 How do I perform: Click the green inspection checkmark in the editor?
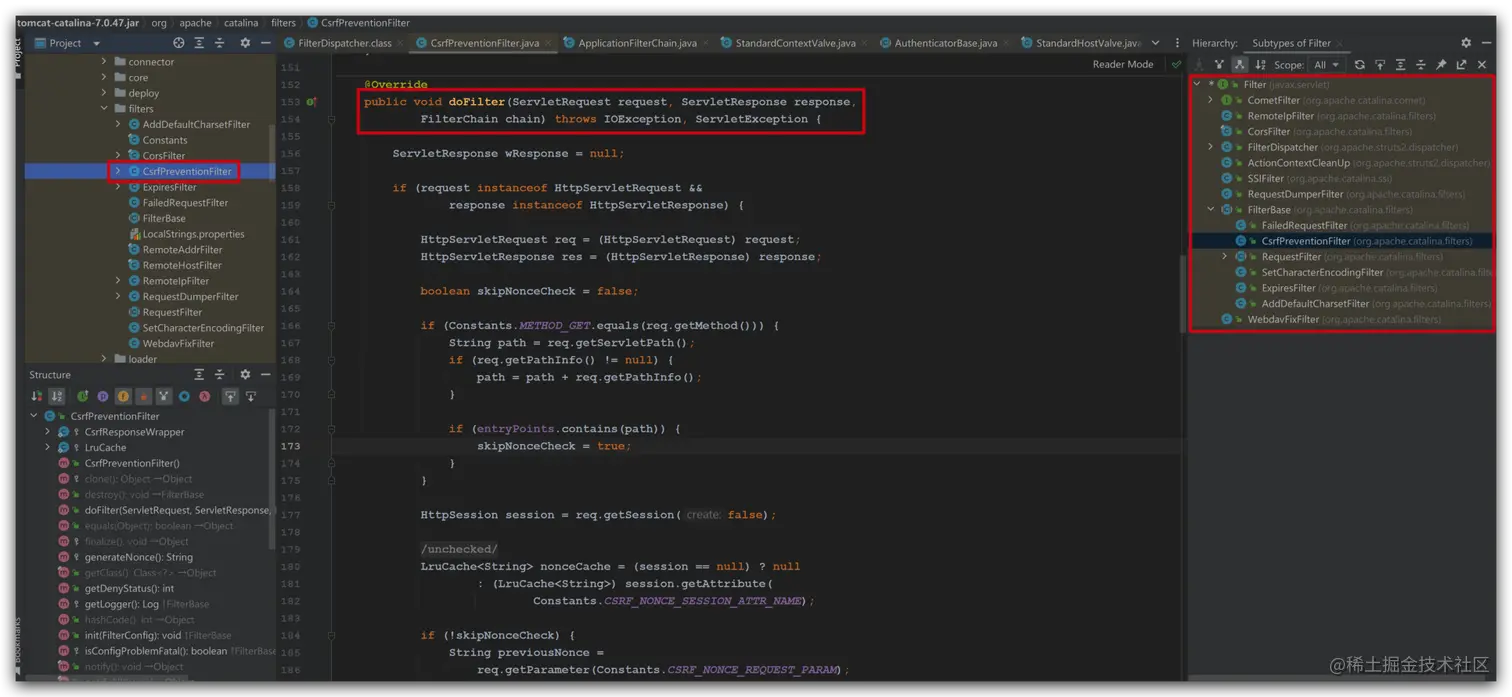[x=1176, y=65]
